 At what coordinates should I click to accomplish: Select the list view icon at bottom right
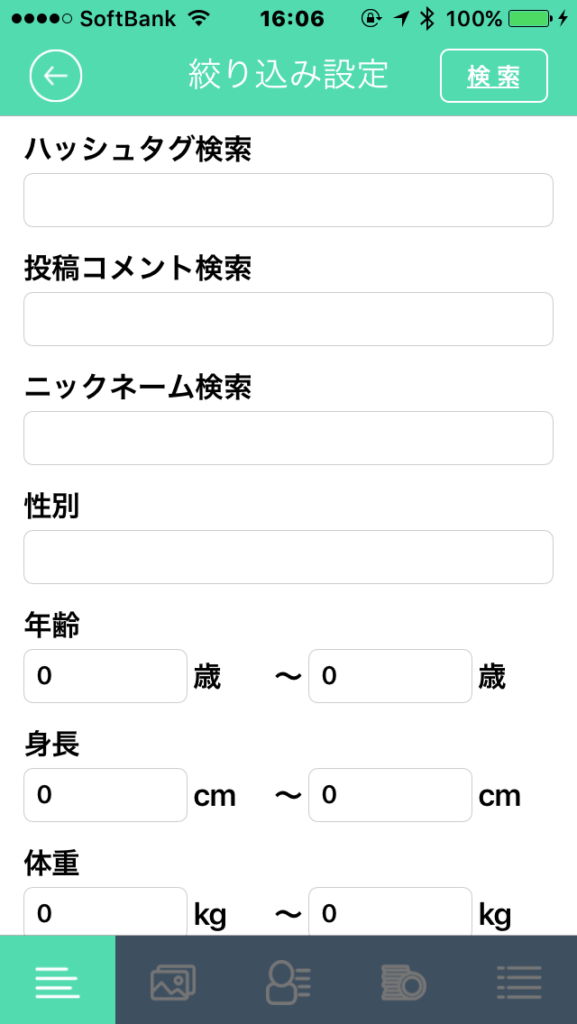coord(519,981)
